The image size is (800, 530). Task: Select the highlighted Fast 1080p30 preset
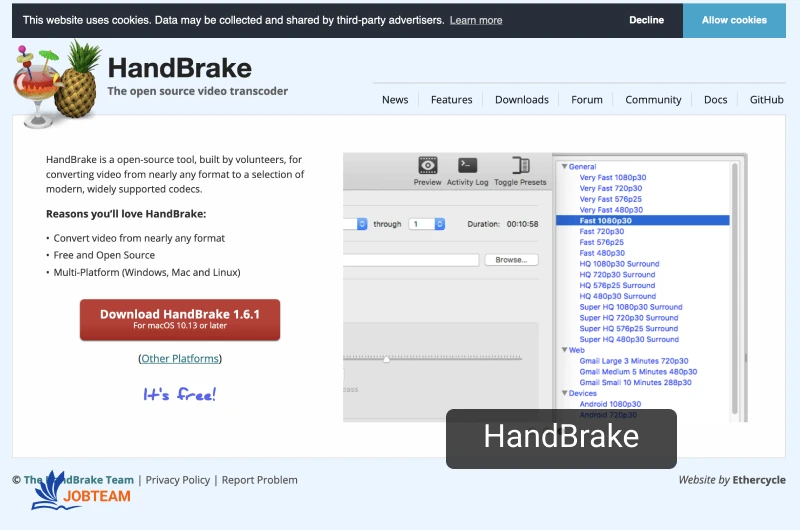[643, 220]
